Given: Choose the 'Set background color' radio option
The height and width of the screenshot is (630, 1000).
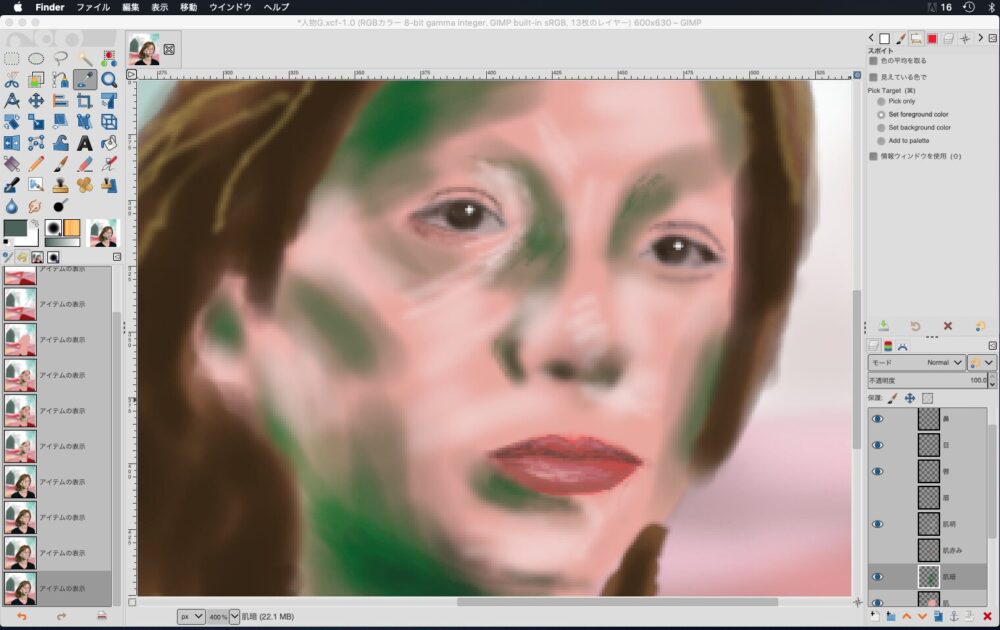Looking at the screenshot, I should point(881,128).
